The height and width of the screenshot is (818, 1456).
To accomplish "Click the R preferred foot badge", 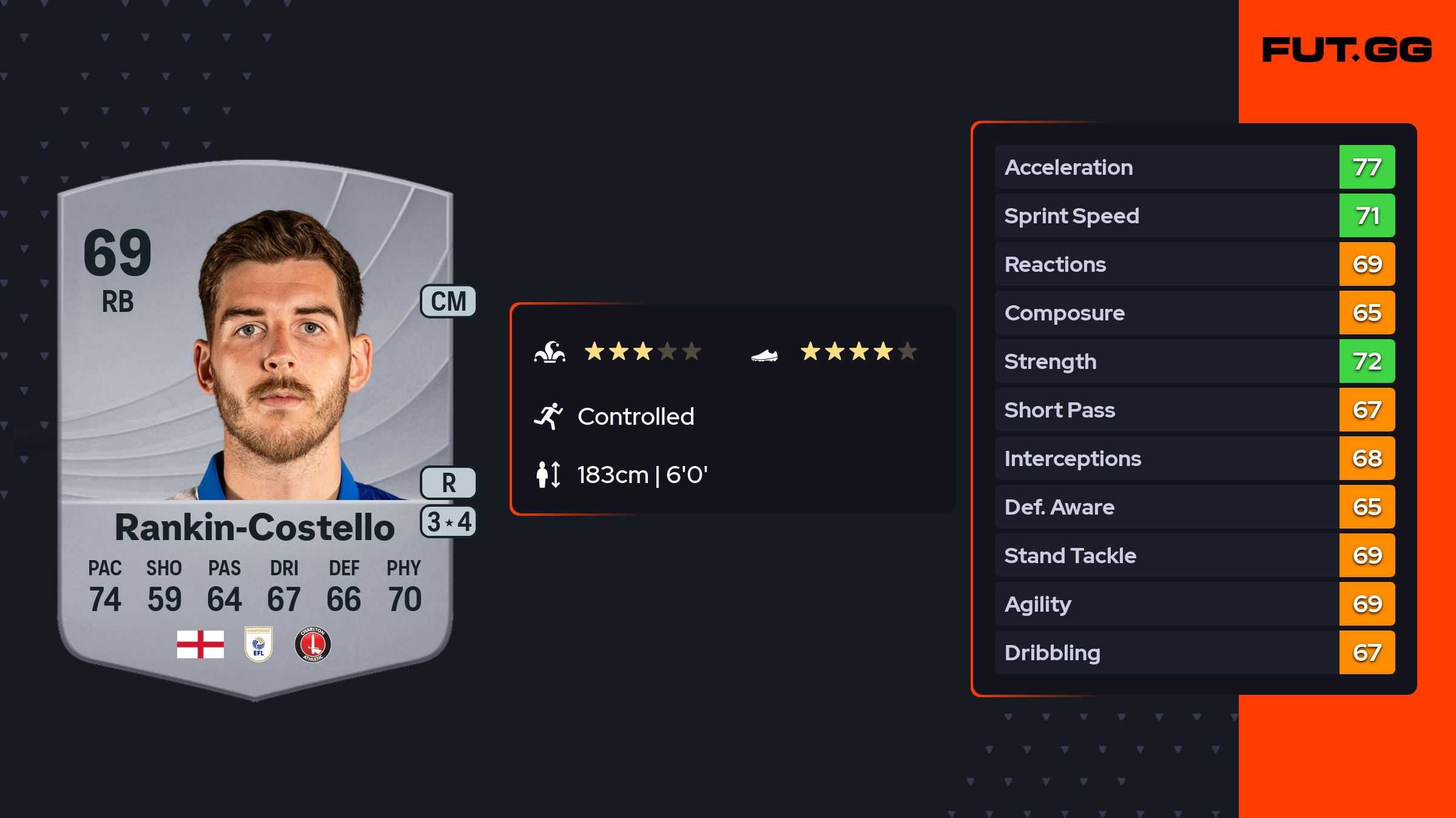I will (448, 483).
